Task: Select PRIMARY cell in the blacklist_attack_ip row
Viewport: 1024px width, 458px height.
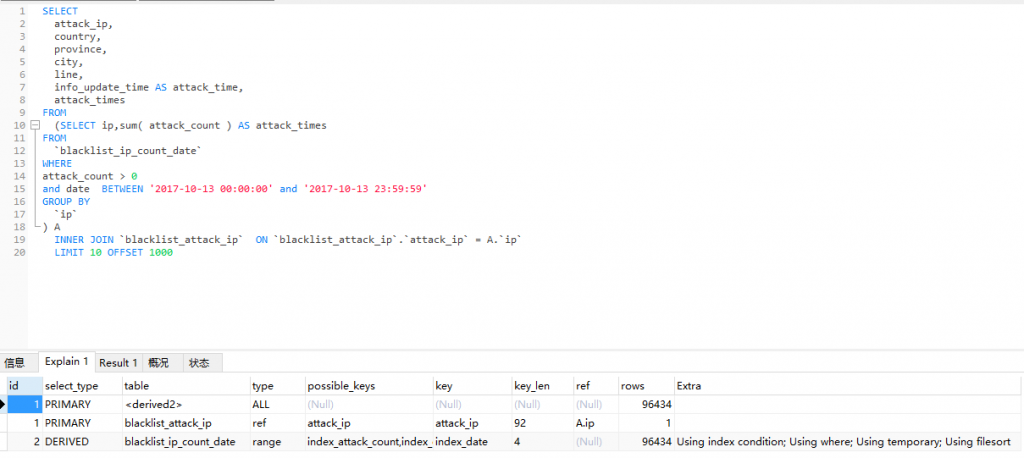Action: tap(82, 423)
